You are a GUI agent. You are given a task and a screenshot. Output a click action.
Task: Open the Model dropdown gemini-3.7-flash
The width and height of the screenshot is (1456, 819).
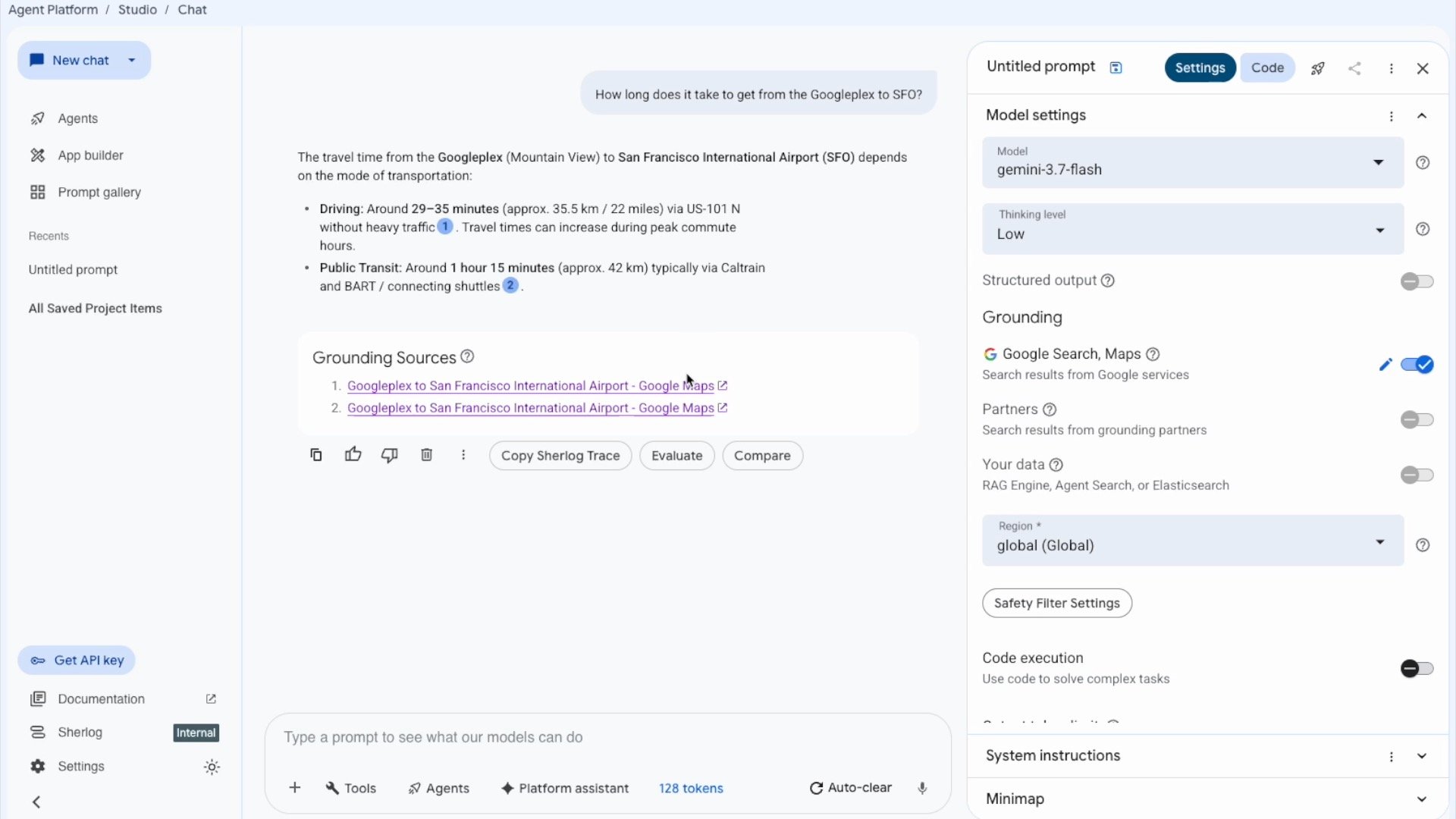(1193, 162)
